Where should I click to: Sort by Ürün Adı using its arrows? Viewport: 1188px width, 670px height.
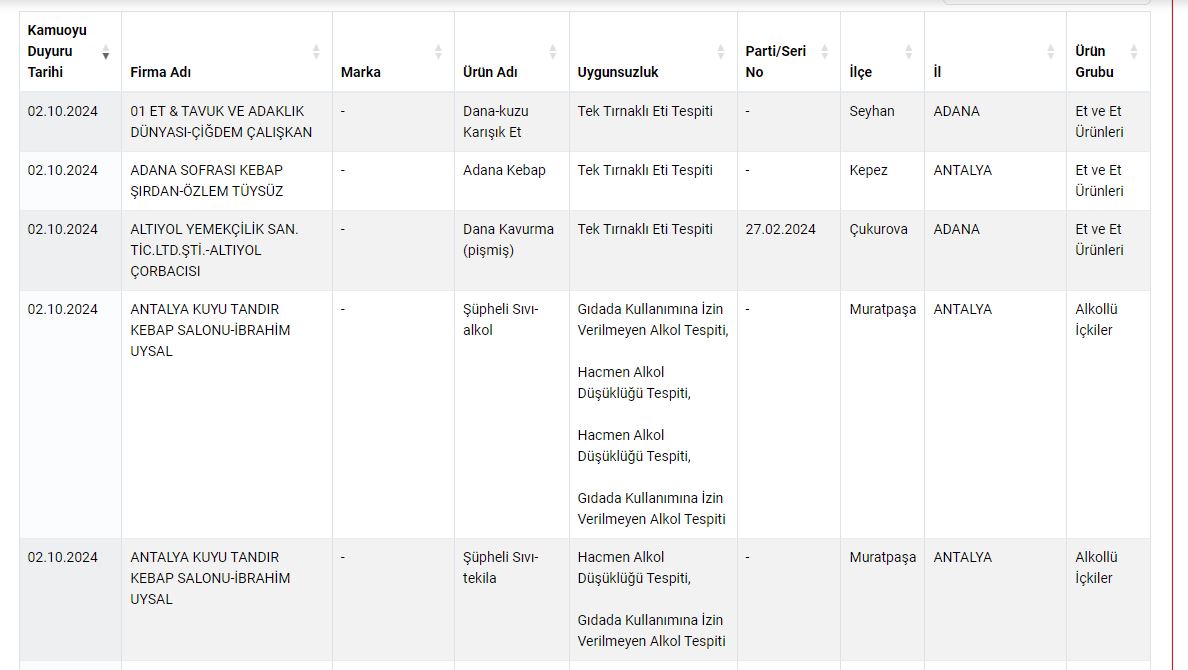553,52
